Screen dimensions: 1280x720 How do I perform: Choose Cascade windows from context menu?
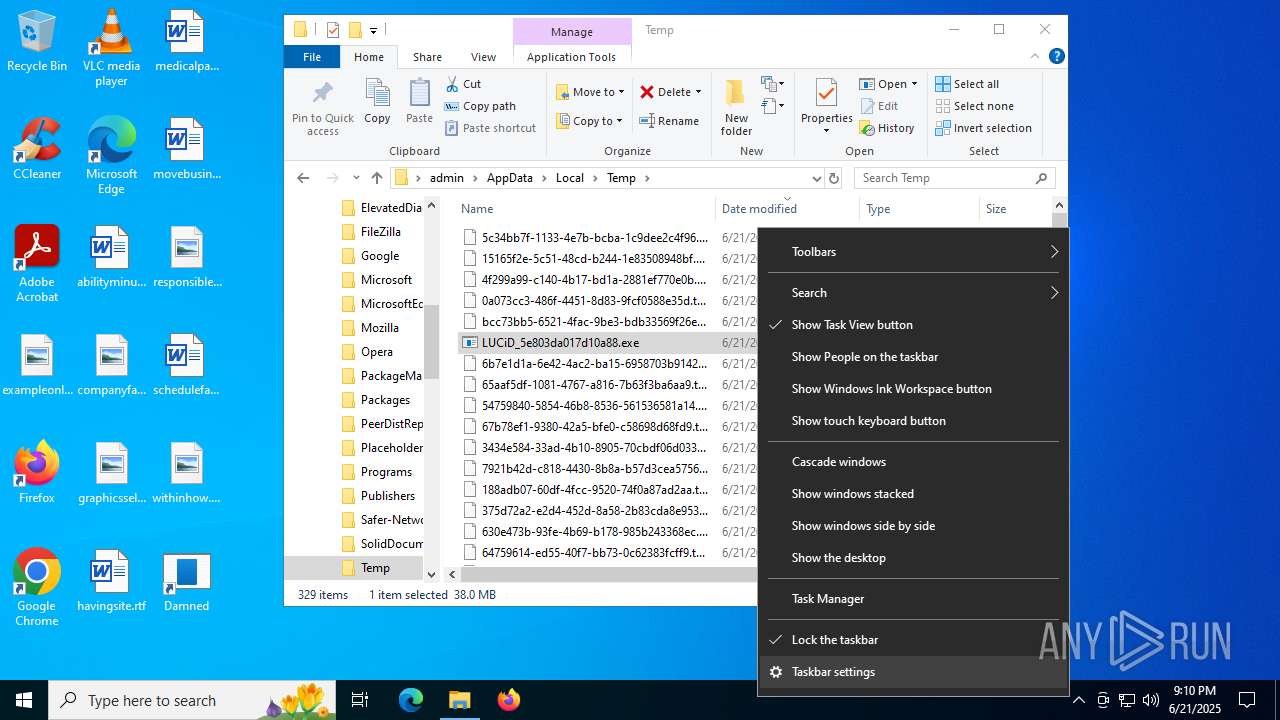[x=913, y=462]
